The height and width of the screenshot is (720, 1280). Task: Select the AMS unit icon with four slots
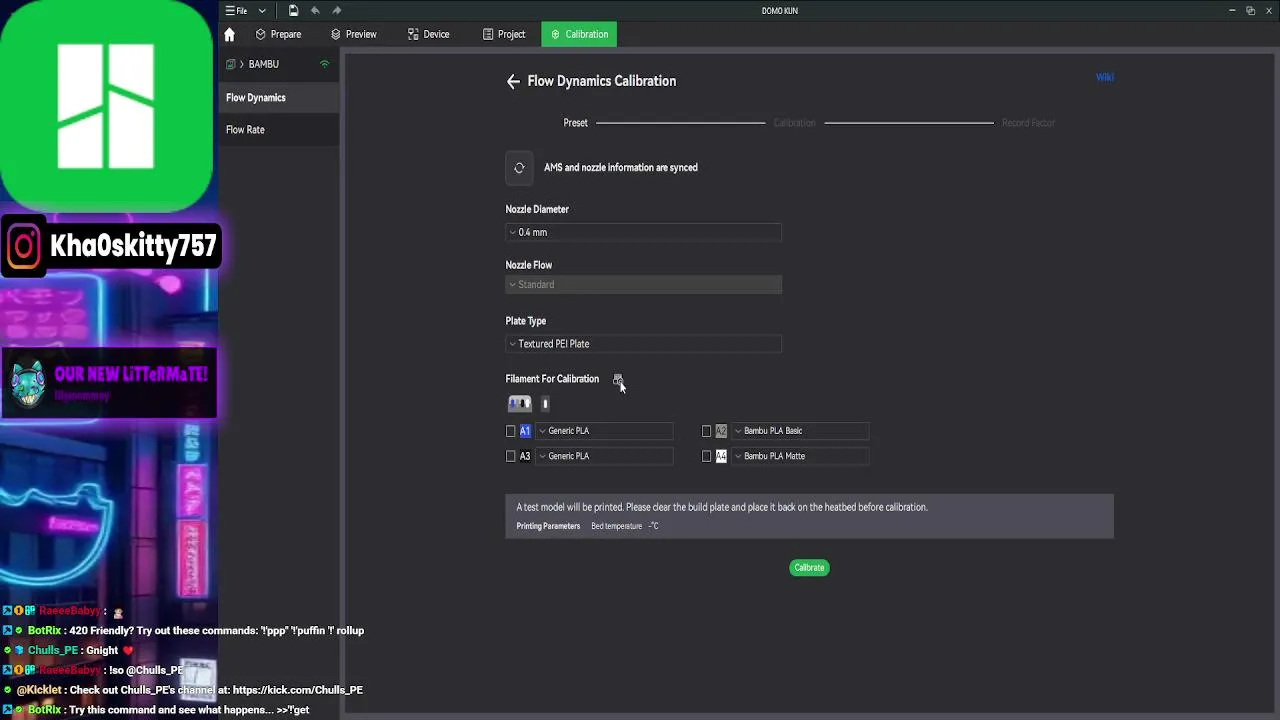click(x=519, y=403)
